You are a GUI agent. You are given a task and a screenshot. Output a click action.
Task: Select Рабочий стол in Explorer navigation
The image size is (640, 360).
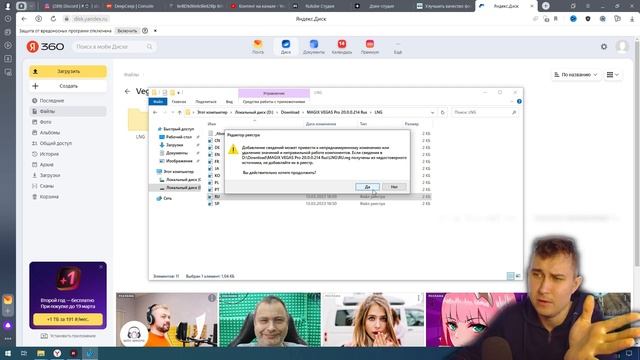179,137
